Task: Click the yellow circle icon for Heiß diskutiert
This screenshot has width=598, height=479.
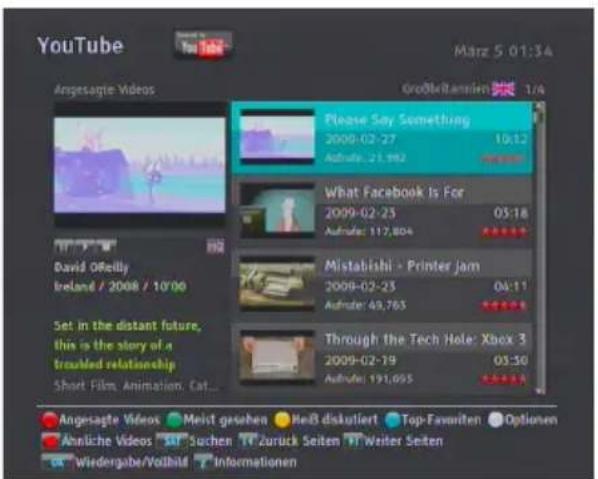Action: (282, 420)
